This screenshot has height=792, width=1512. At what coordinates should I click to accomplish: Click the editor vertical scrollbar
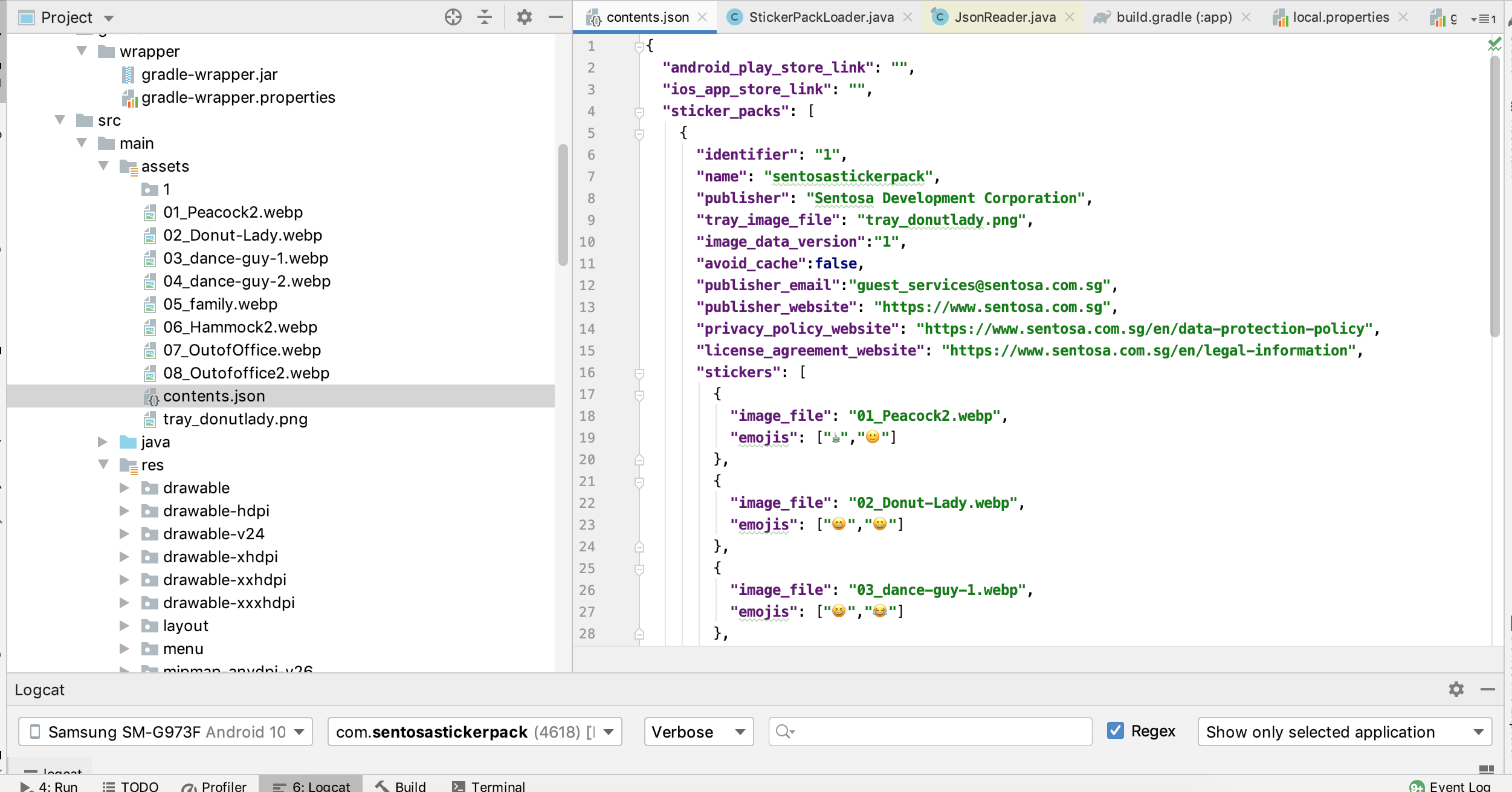(1495, 196)
